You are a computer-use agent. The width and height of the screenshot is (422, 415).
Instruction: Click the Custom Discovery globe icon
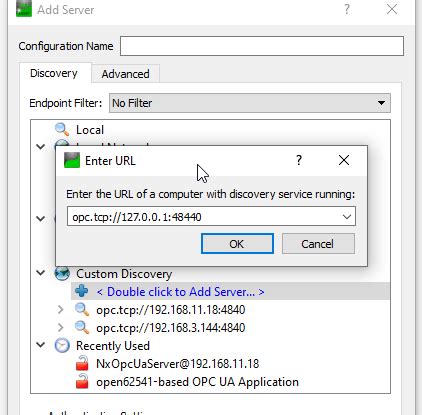(x=62, y=273)
